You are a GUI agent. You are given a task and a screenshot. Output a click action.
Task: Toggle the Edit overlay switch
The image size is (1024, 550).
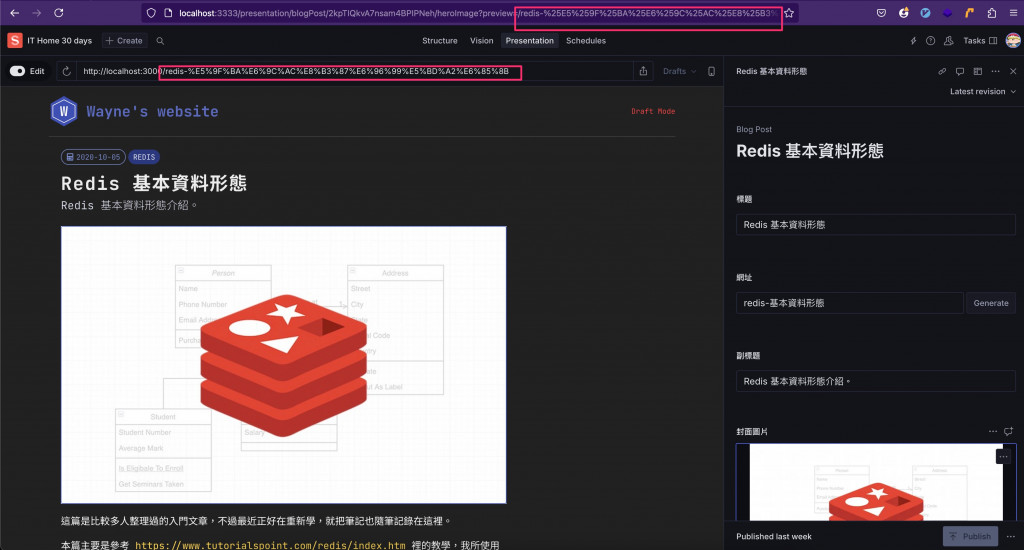point(18,71)
